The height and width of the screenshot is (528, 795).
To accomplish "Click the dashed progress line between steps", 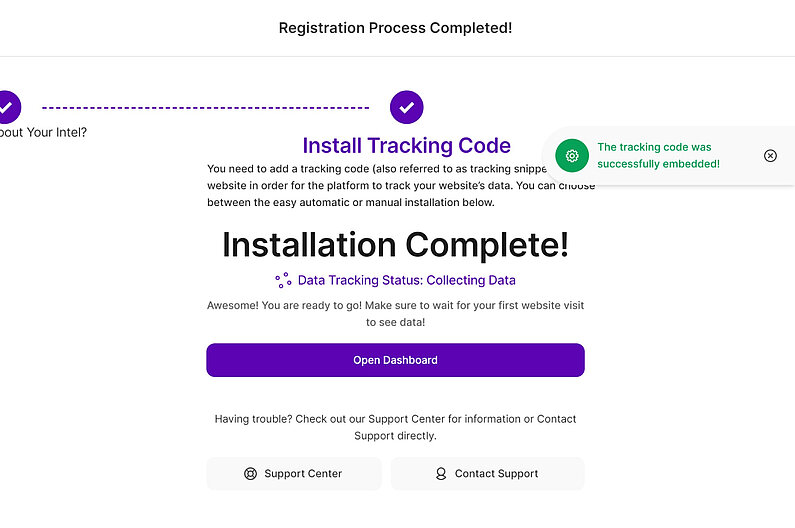I will click(205, 107).
